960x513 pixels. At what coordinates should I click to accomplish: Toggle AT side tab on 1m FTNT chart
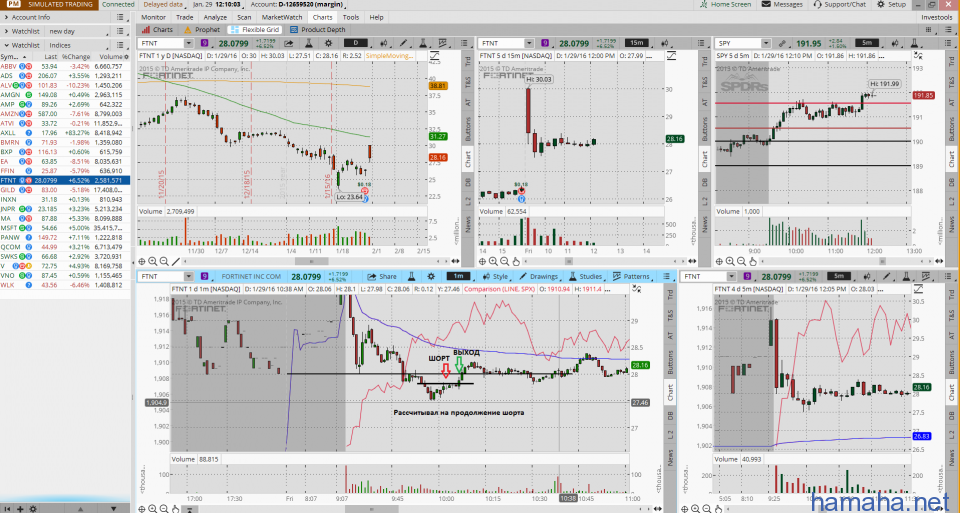670,335
